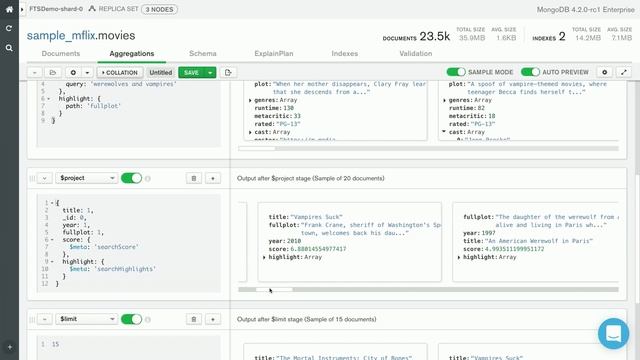
Task: Select the Aggregations tab
Action: tap(131, 53)
